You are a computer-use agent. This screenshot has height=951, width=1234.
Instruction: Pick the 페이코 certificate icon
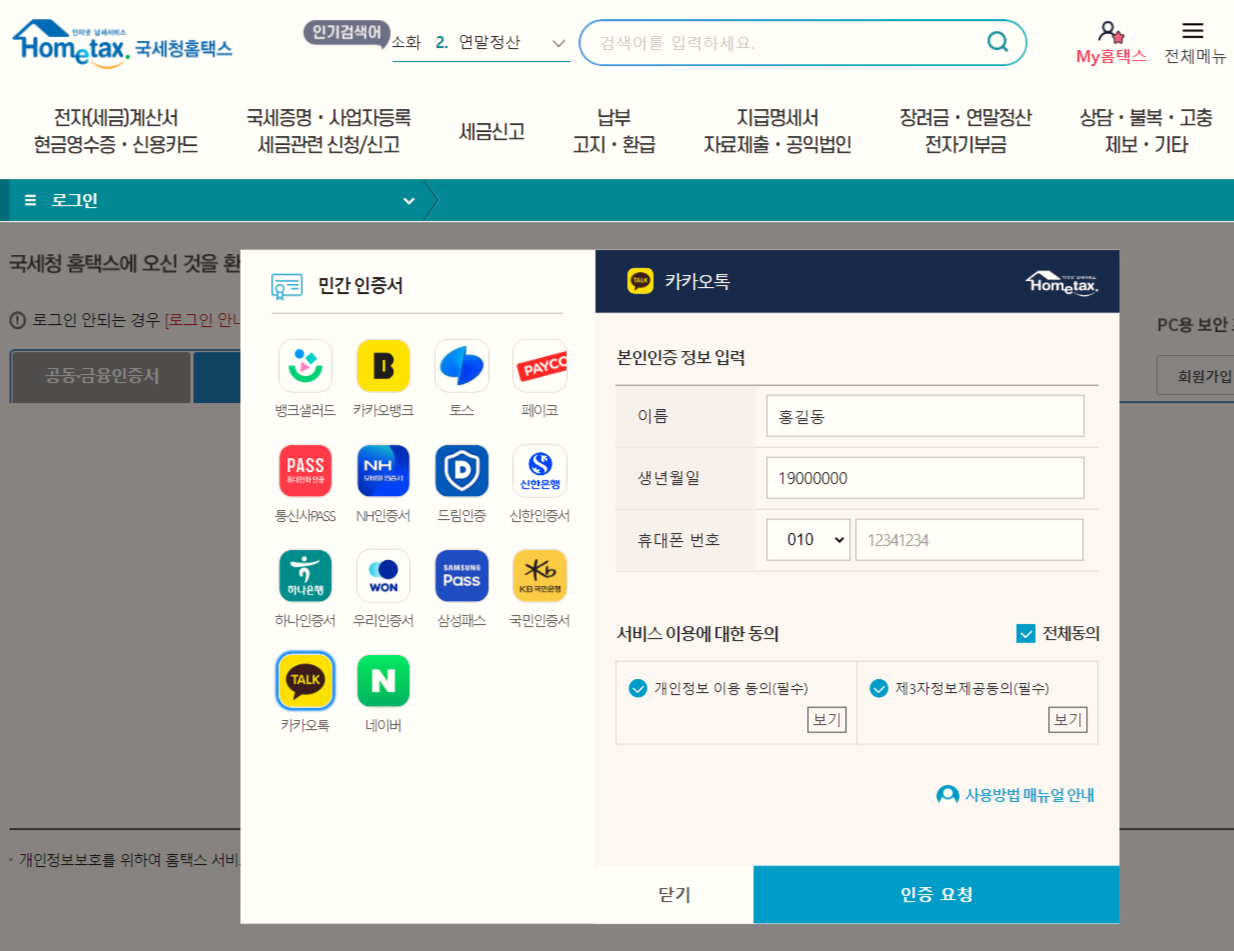540,366
